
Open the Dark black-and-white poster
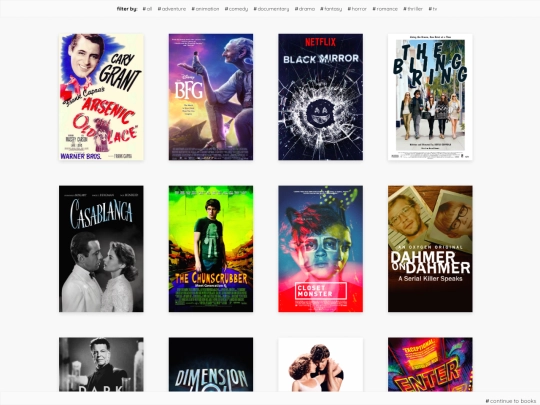pos(101,364)
